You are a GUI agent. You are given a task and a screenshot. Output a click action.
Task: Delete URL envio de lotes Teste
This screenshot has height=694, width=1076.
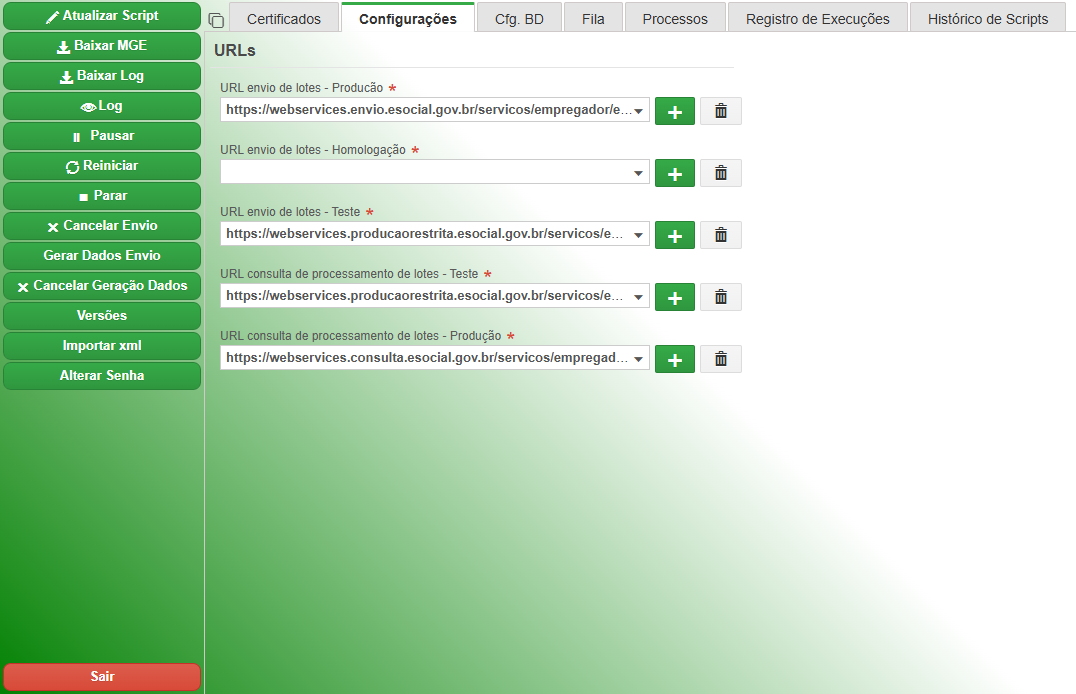point(721,235)
